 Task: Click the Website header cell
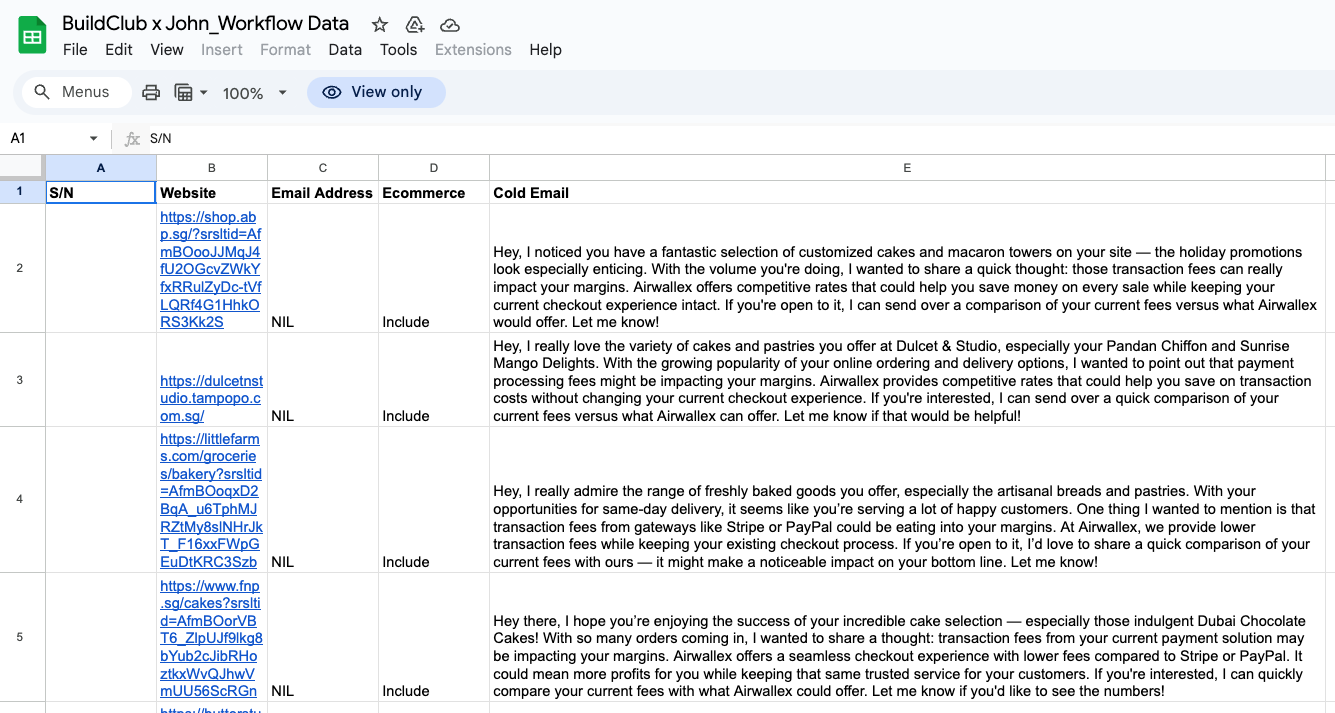coord(212,192)
